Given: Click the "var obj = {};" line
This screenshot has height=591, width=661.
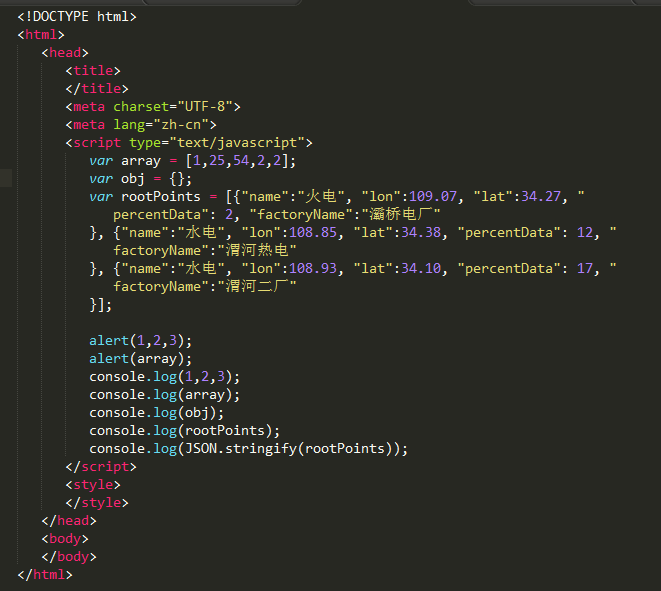Looking at the screenshot, I should (141, 179).
